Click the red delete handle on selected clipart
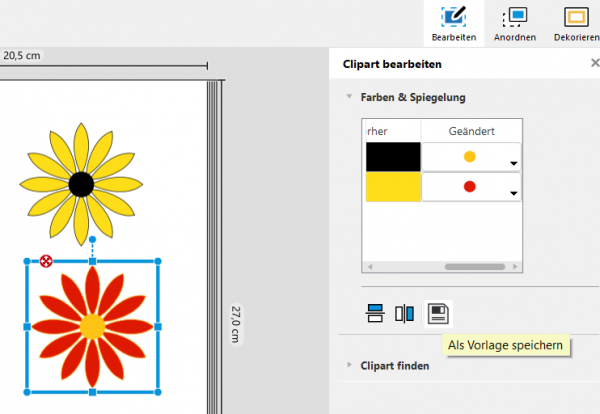600x414 pixels. tap(46, 261)
